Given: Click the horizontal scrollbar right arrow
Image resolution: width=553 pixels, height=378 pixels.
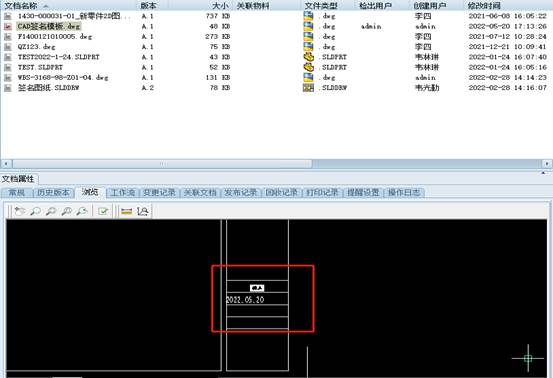Looking at the screenshot, I should (x=547, y=164).
